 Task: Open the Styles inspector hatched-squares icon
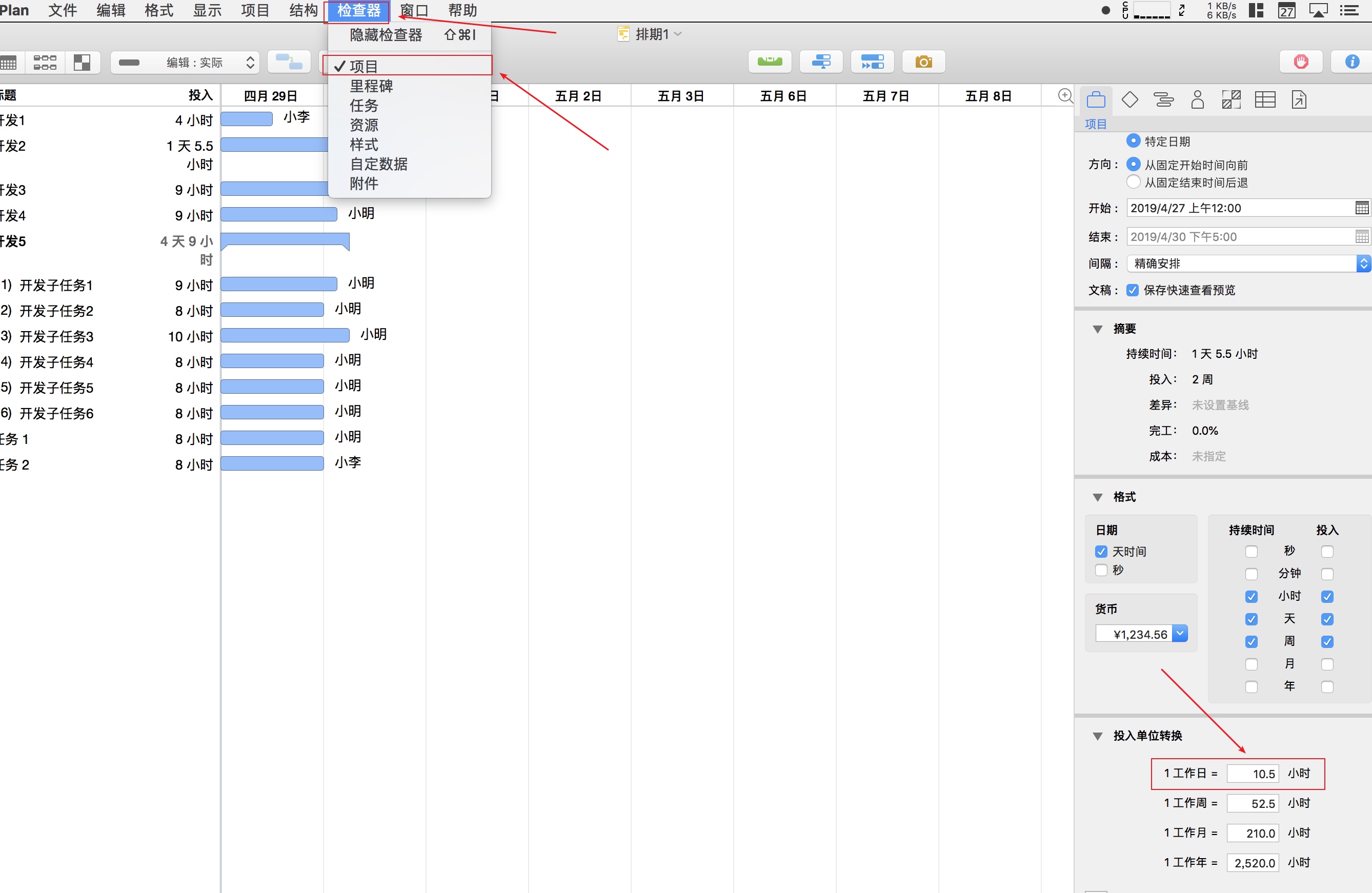pos(1231,100)
